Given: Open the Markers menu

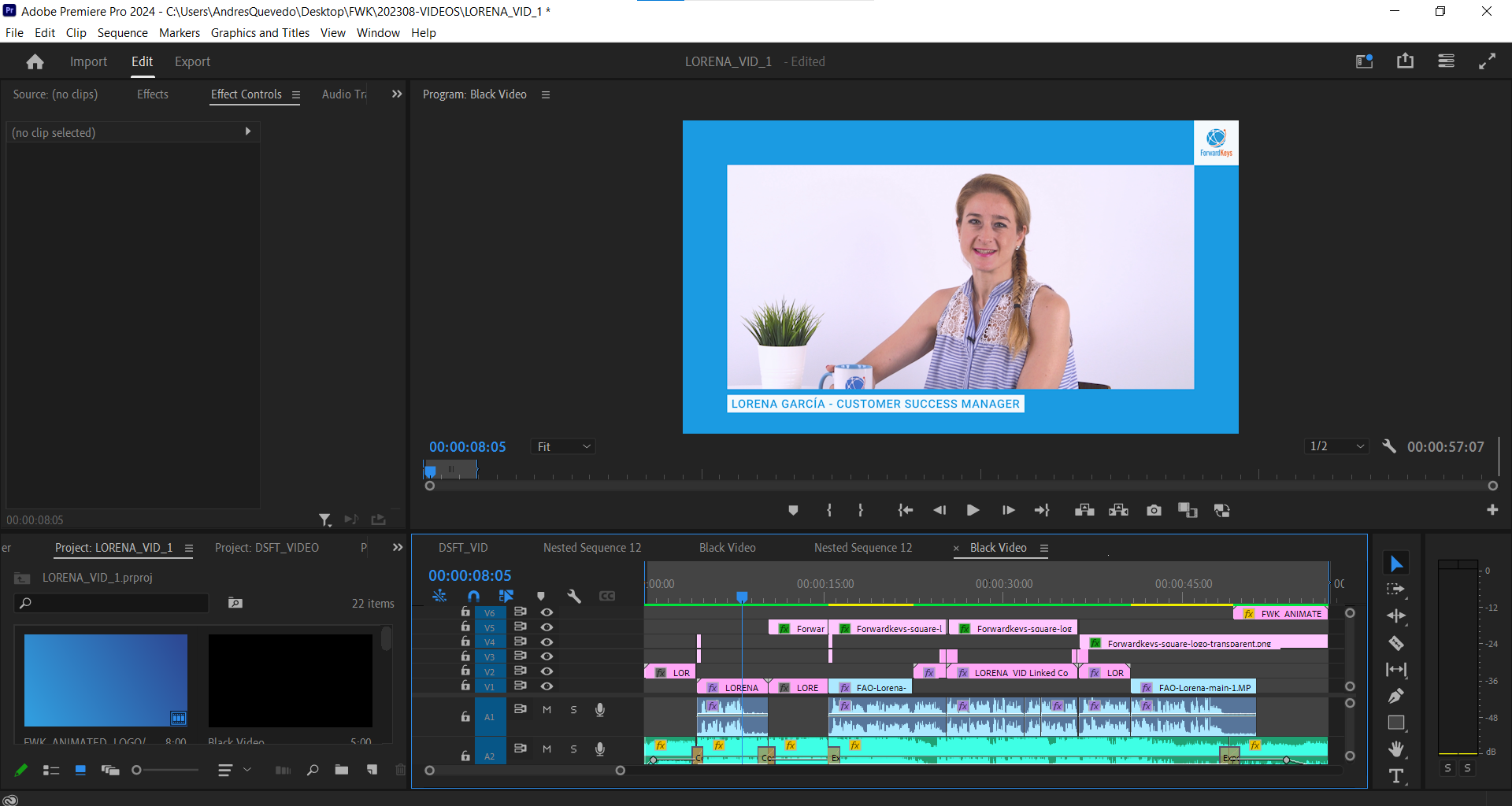Looking at the screenshot, I should tap(180, 33).
